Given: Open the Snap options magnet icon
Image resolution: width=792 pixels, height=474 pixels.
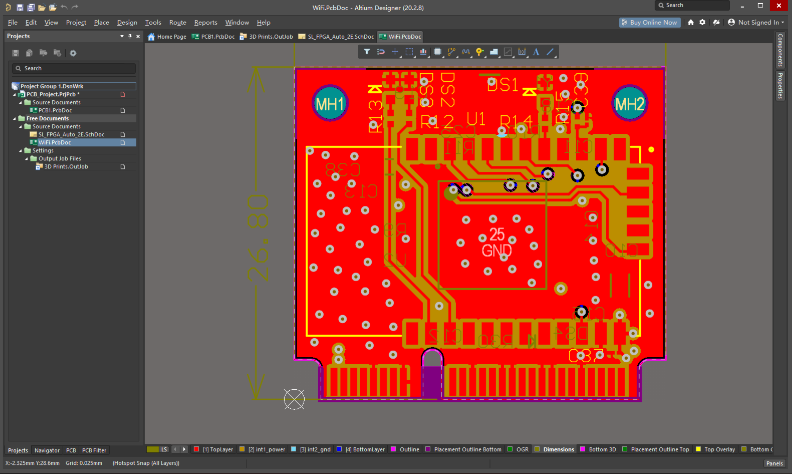Looking at the screenshot, I should 381,52.
